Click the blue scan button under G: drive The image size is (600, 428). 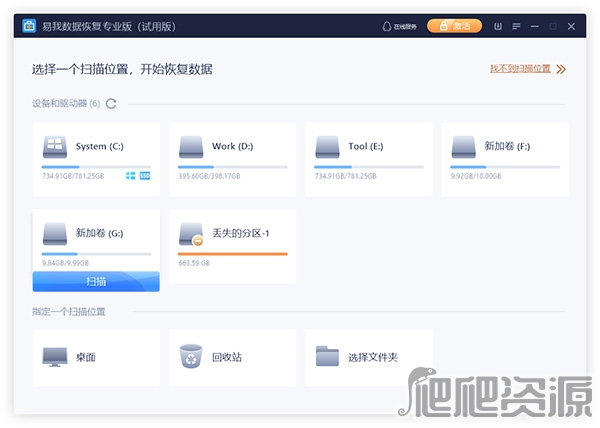click(x=96, y=282)
